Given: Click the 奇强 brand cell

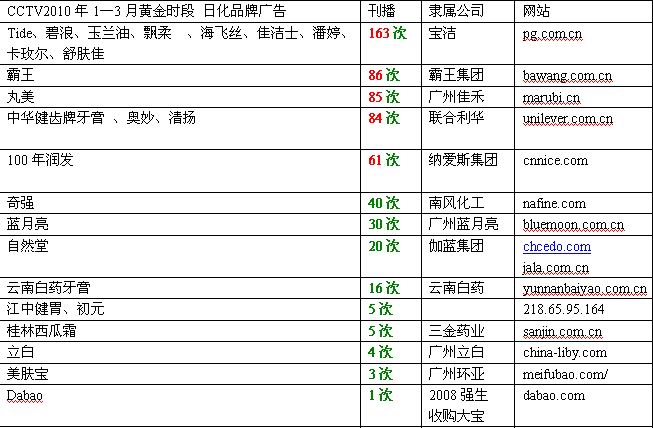Looking at the screenshot, I should pyautogui.click(x=20, y=203).
